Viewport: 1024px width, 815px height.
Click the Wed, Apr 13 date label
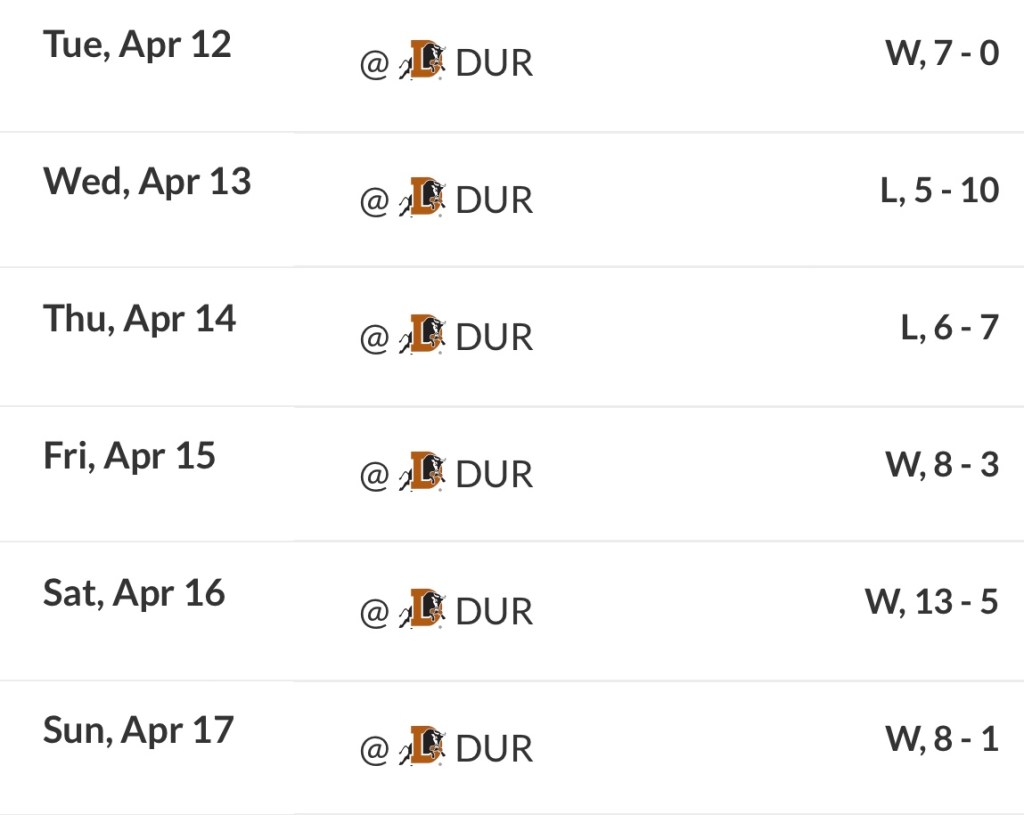click(x=147, y=182)
